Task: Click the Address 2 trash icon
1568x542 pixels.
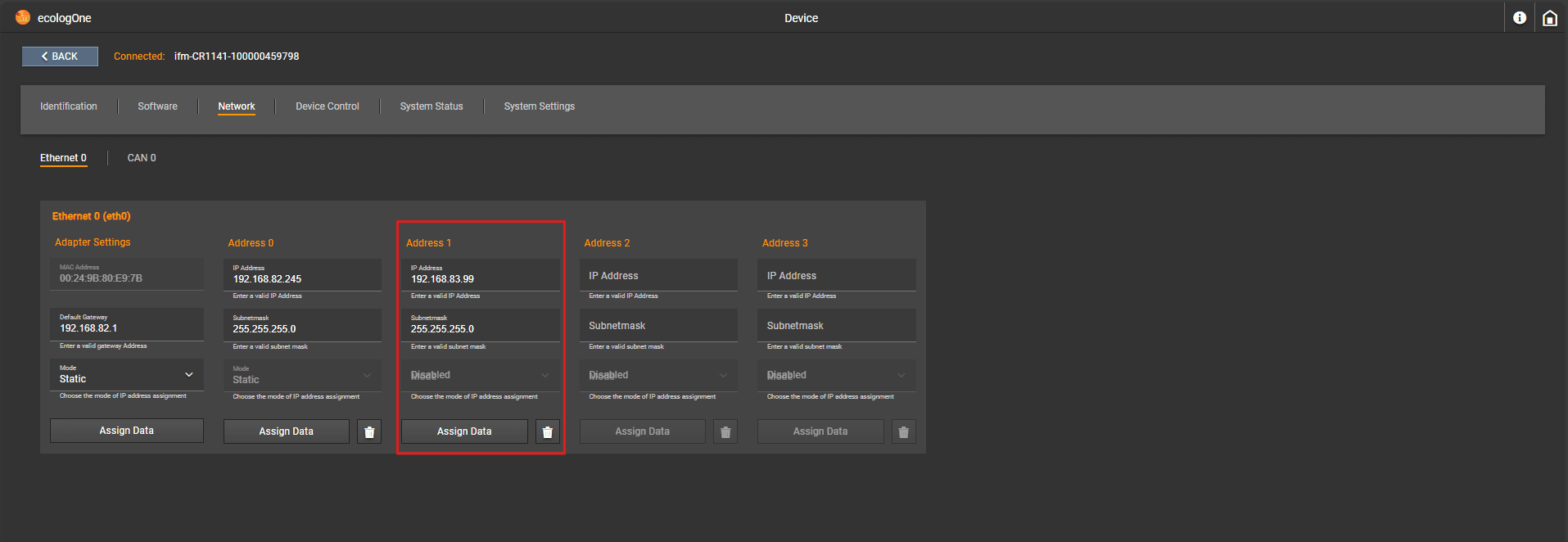Action: [725, 431]
